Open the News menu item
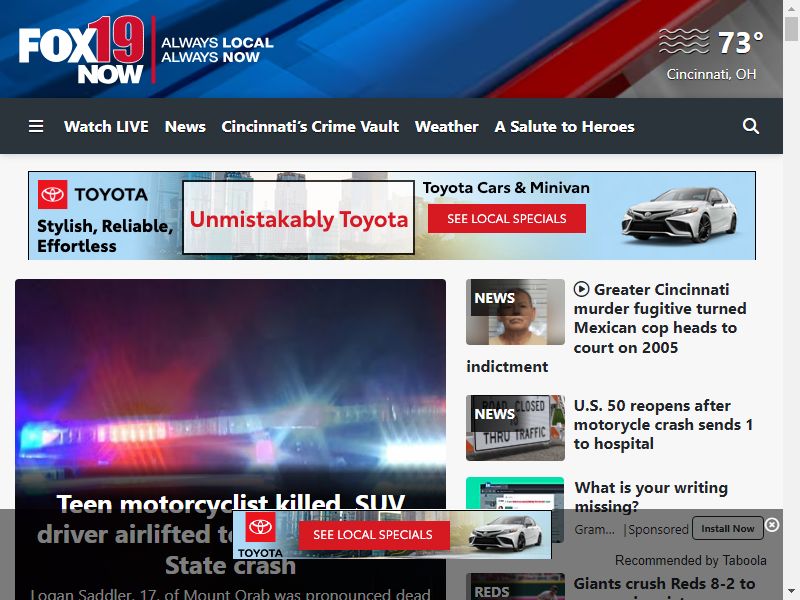This screenshot has width=800, height=600. 185,126
